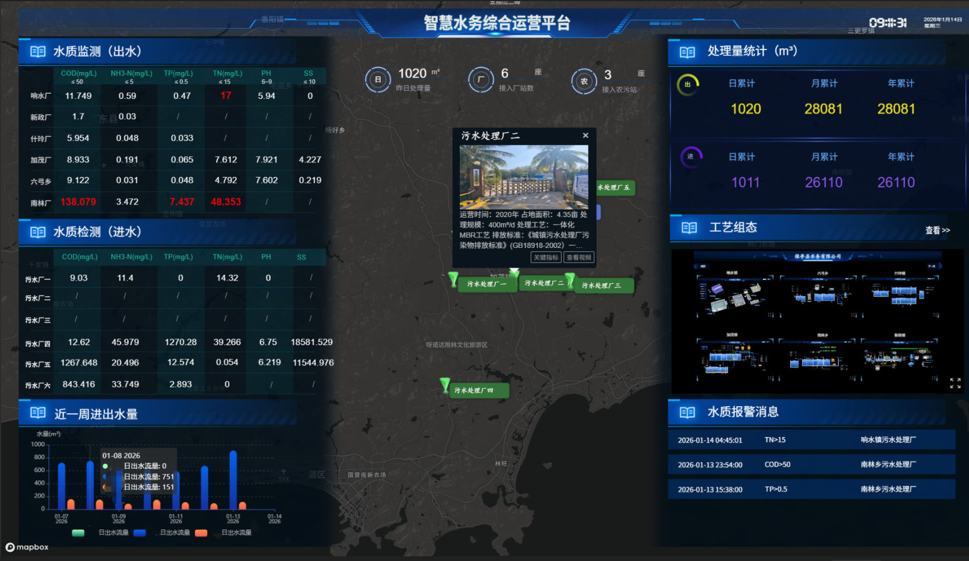Image resolution: width=969 pixels, height=561 pixels.
Task: Click the red COD value 138.079
Action: coord(78,202)
